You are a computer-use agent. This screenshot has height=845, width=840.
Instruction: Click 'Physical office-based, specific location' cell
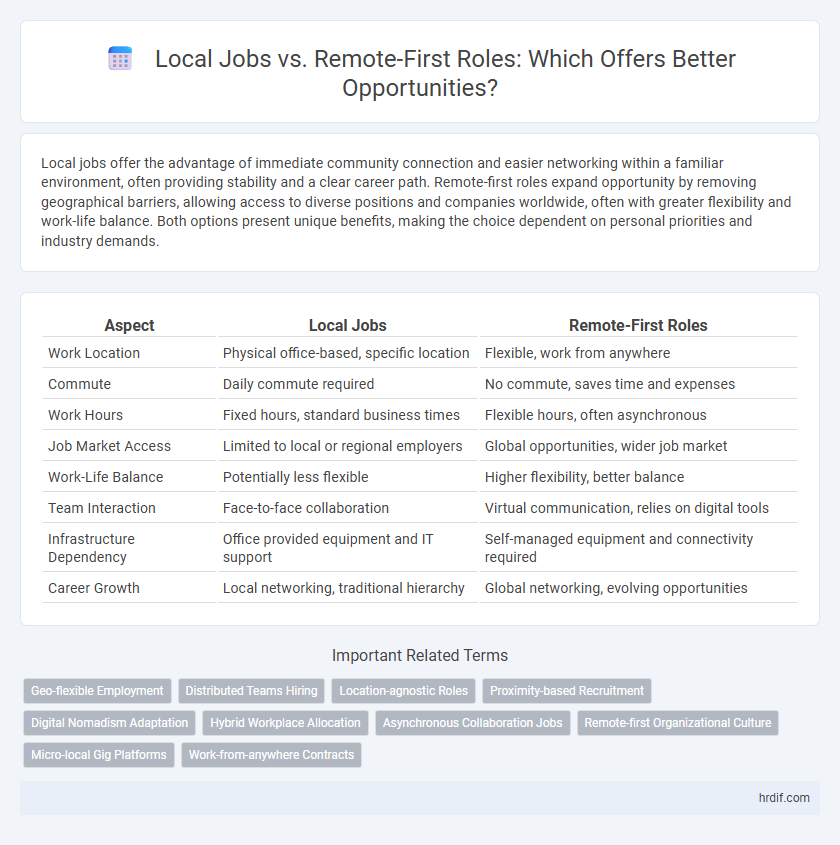click(x=346, y=353)
